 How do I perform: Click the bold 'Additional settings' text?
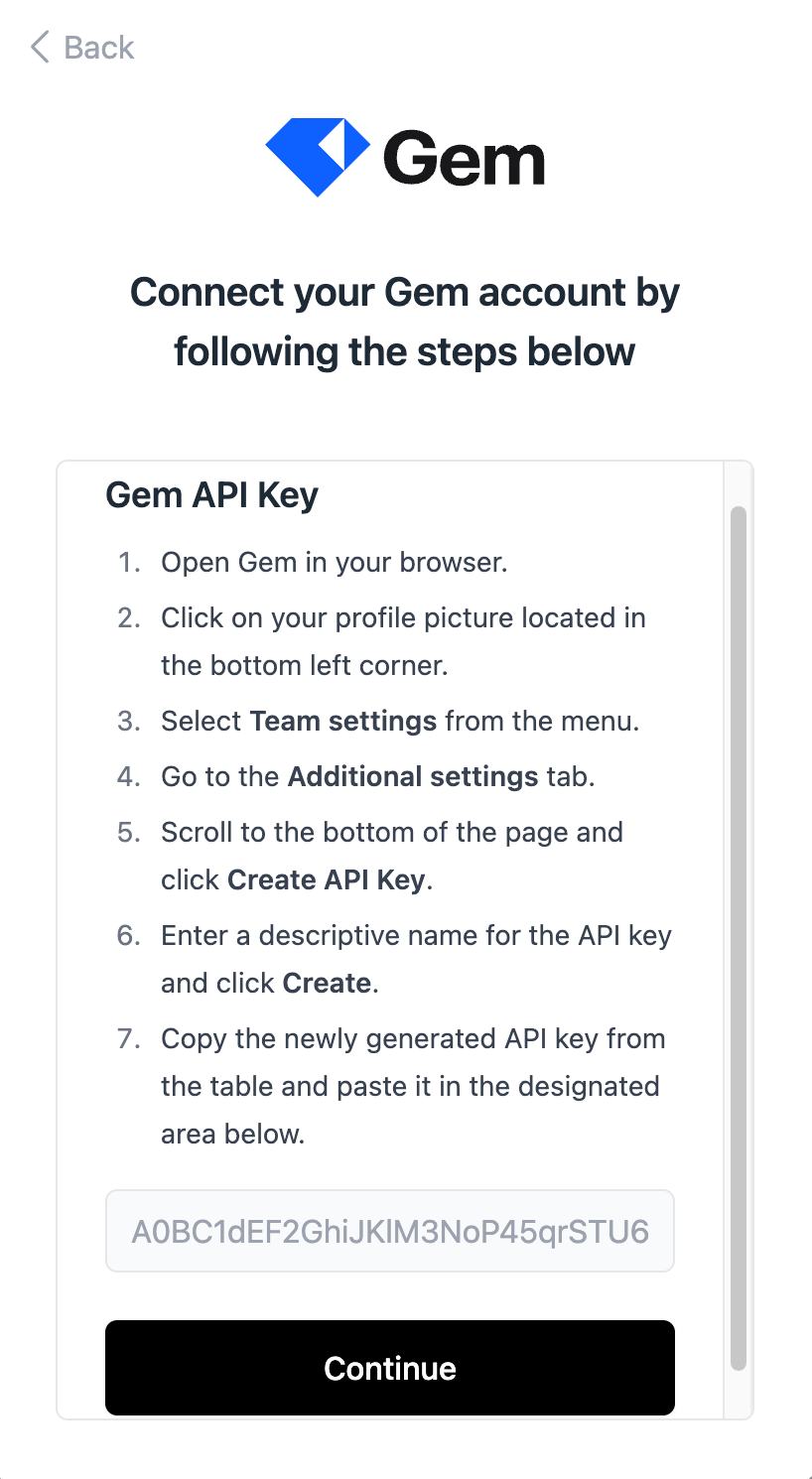tap(412, 776)
